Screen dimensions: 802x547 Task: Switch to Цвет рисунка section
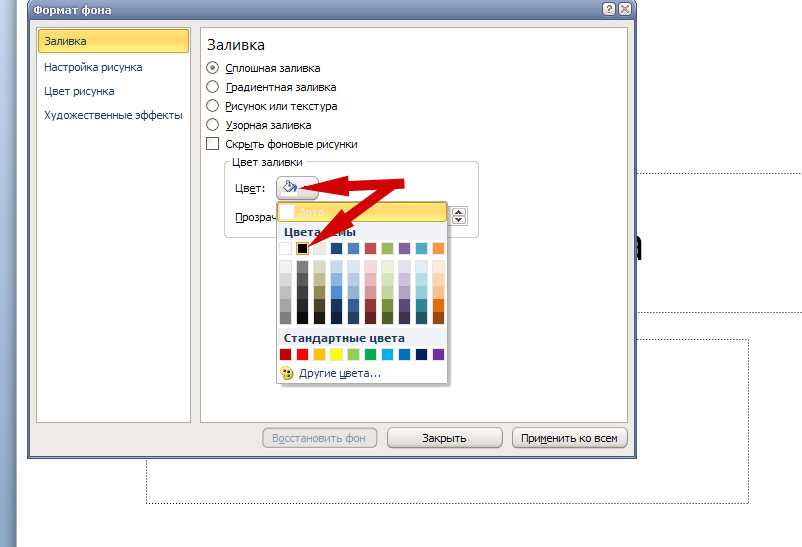[79, 91]
